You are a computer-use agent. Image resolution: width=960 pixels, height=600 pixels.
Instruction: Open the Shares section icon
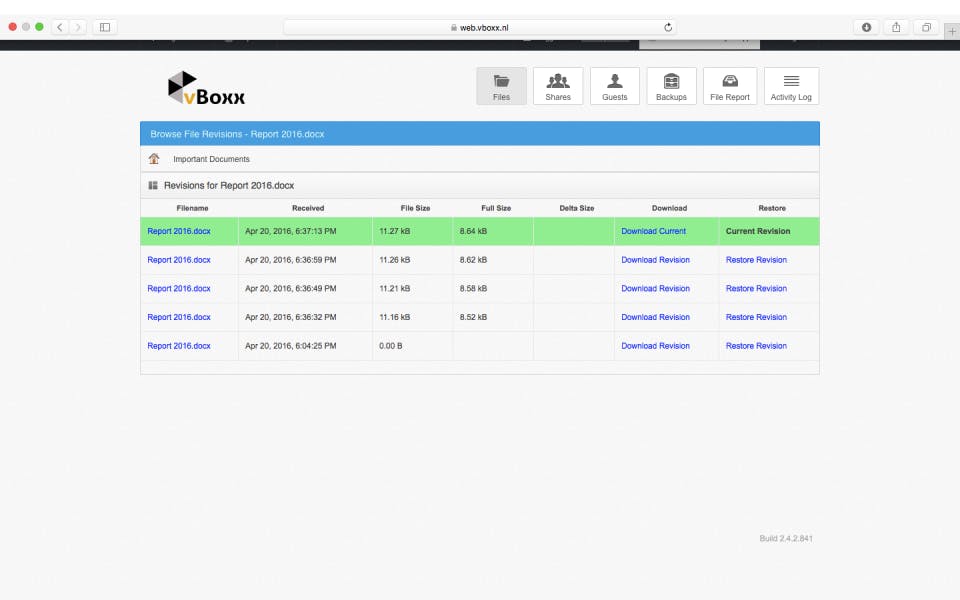click(558, 86)
